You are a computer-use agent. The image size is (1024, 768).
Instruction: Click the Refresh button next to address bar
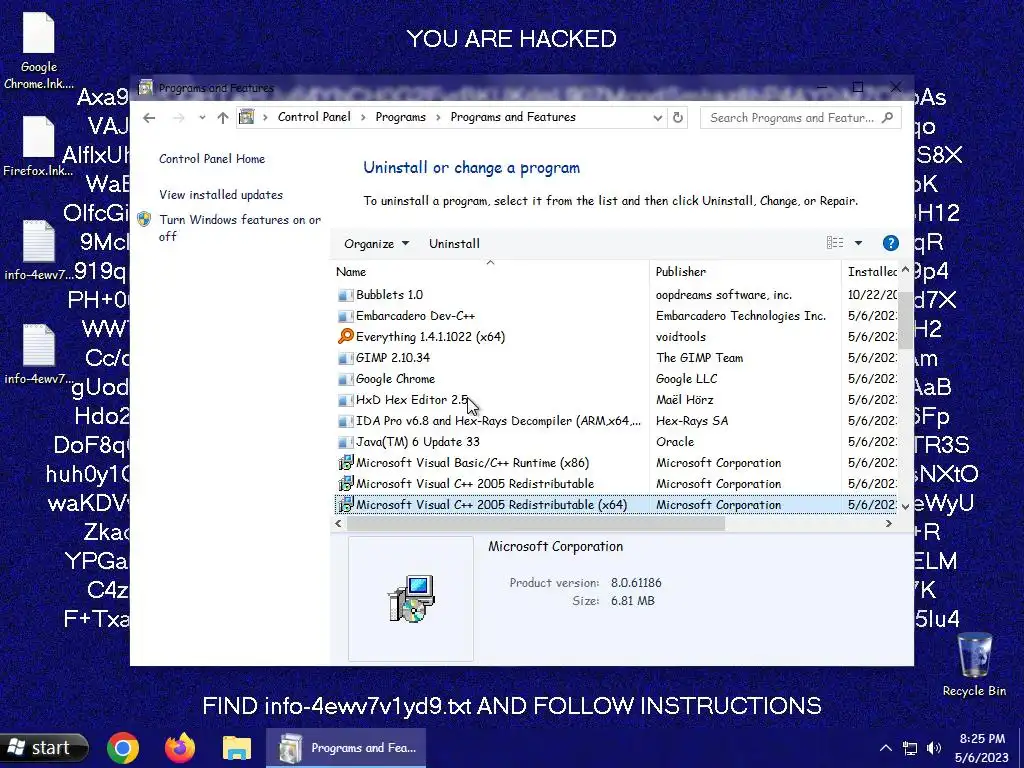click(678, 118)
